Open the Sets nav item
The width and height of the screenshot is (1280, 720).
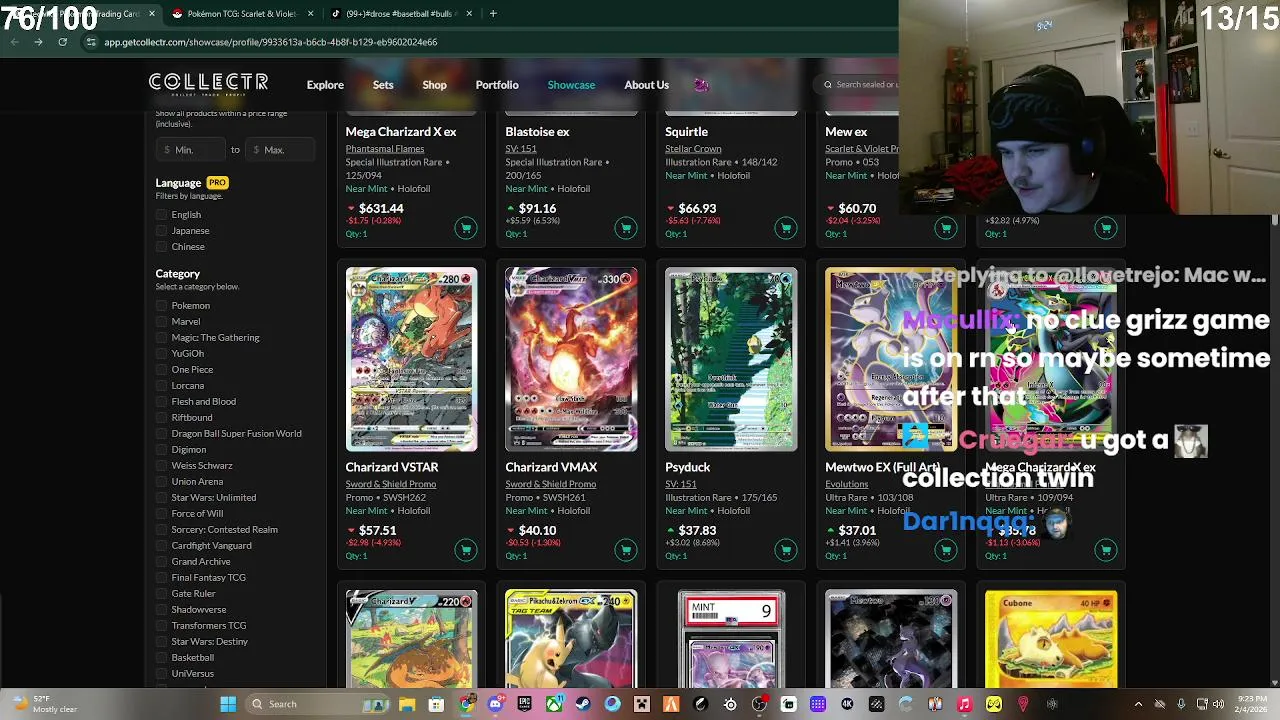click(x=383, y=85)
